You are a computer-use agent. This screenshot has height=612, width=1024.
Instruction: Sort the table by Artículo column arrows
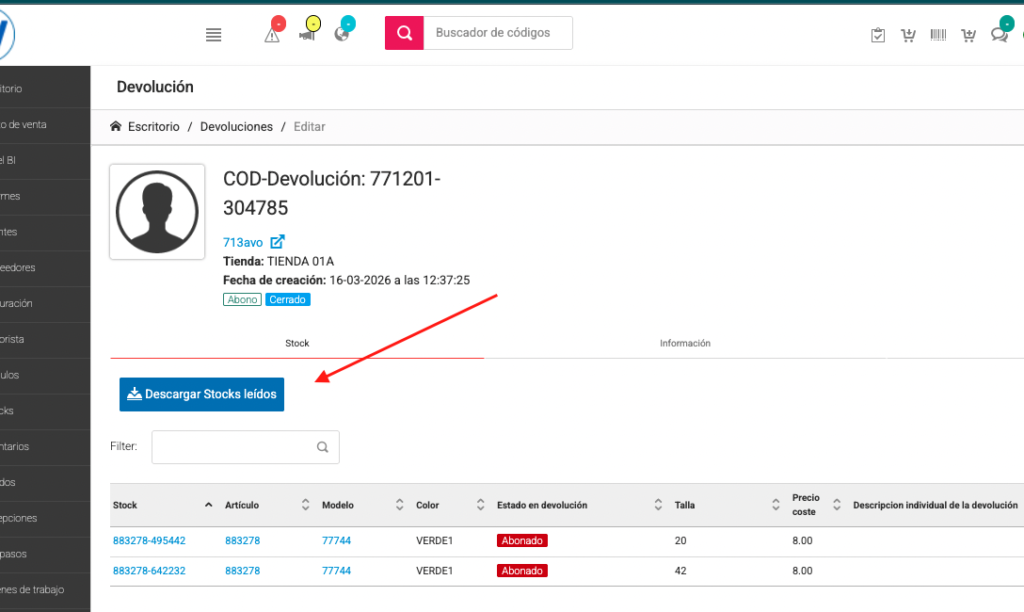pos(305,505)
